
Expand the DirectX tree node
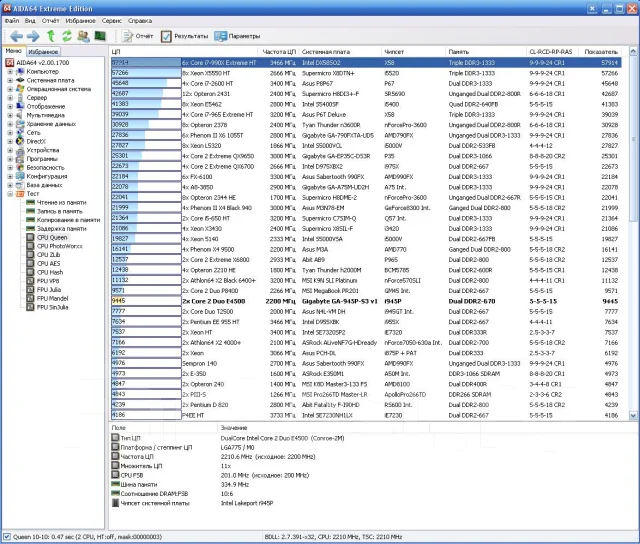(10, 141)
